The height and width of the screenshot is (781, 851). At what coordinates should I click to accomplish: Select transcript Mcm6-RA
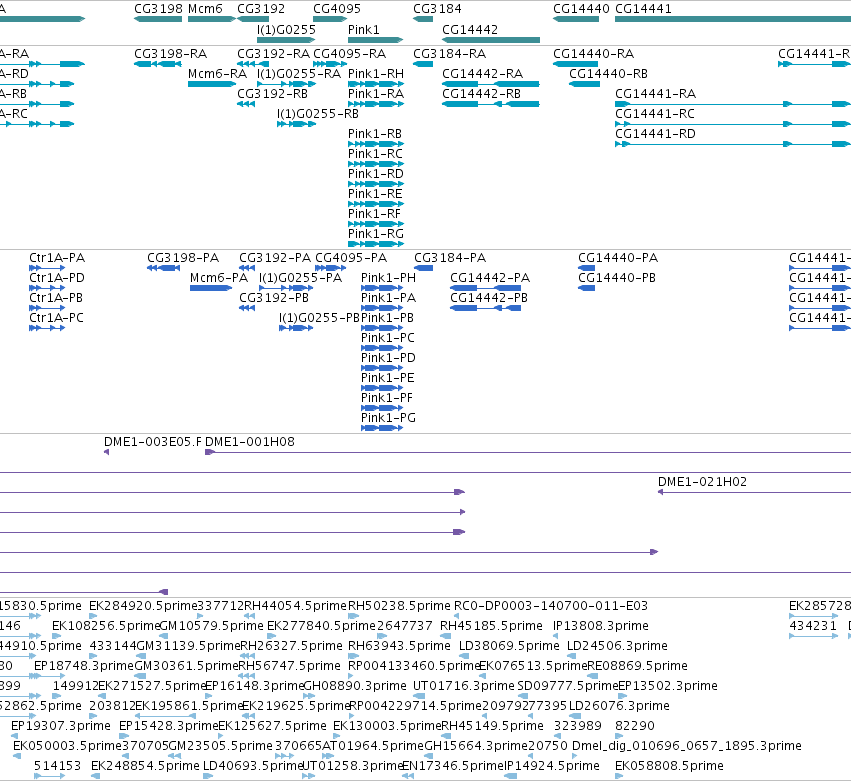click(x=212, y=84)
